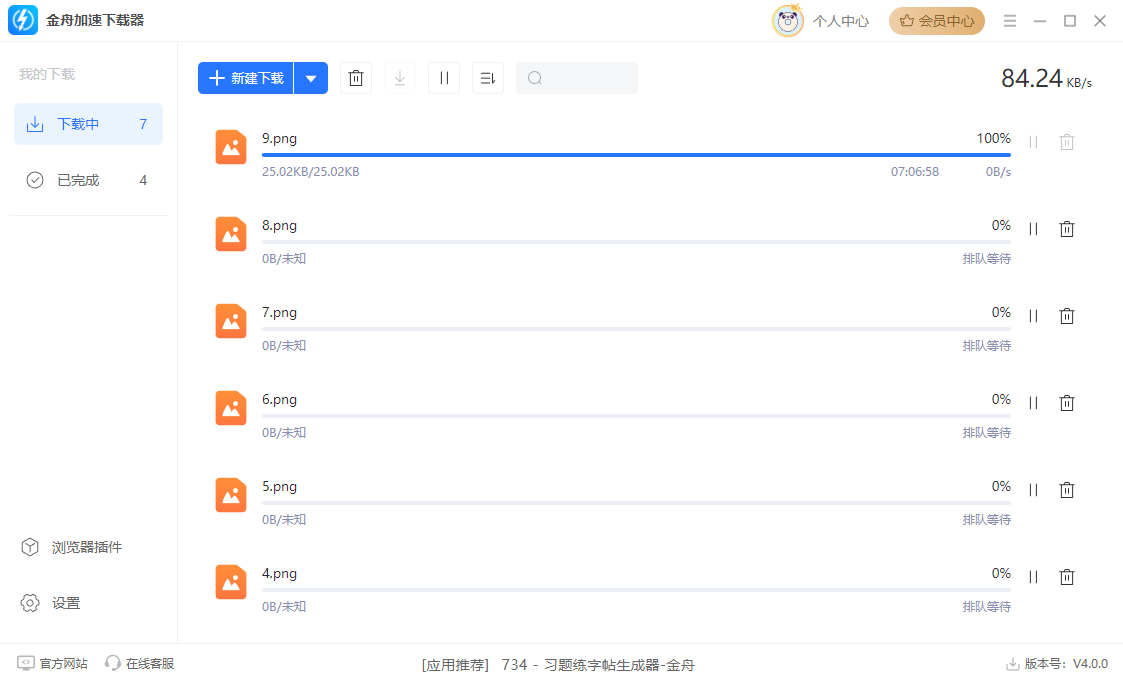Open the download sort order icon
Viewport: 1123px width, 684px height.
[x=488, y=77]
